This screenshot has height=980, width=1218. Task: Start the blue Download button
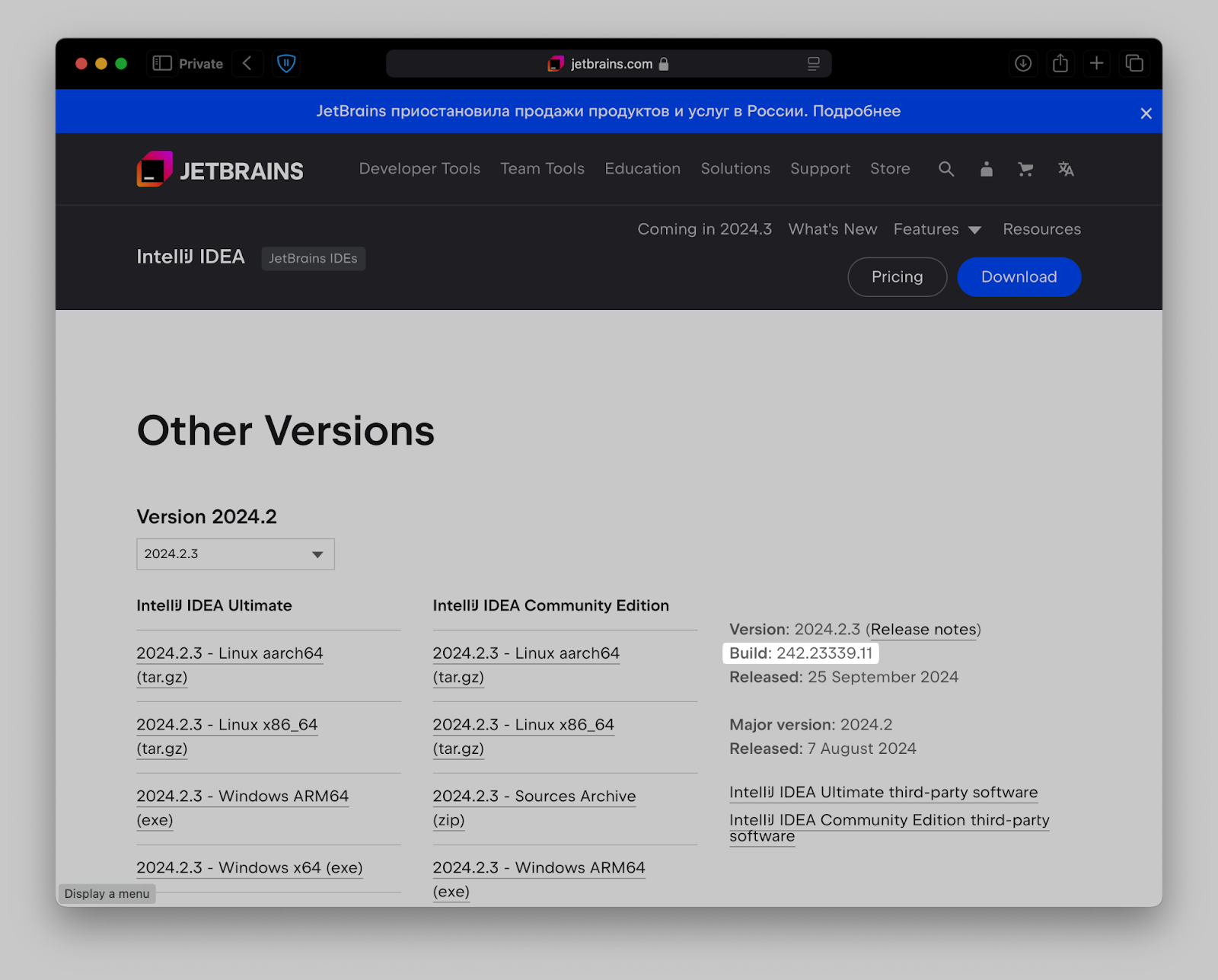1019,276
